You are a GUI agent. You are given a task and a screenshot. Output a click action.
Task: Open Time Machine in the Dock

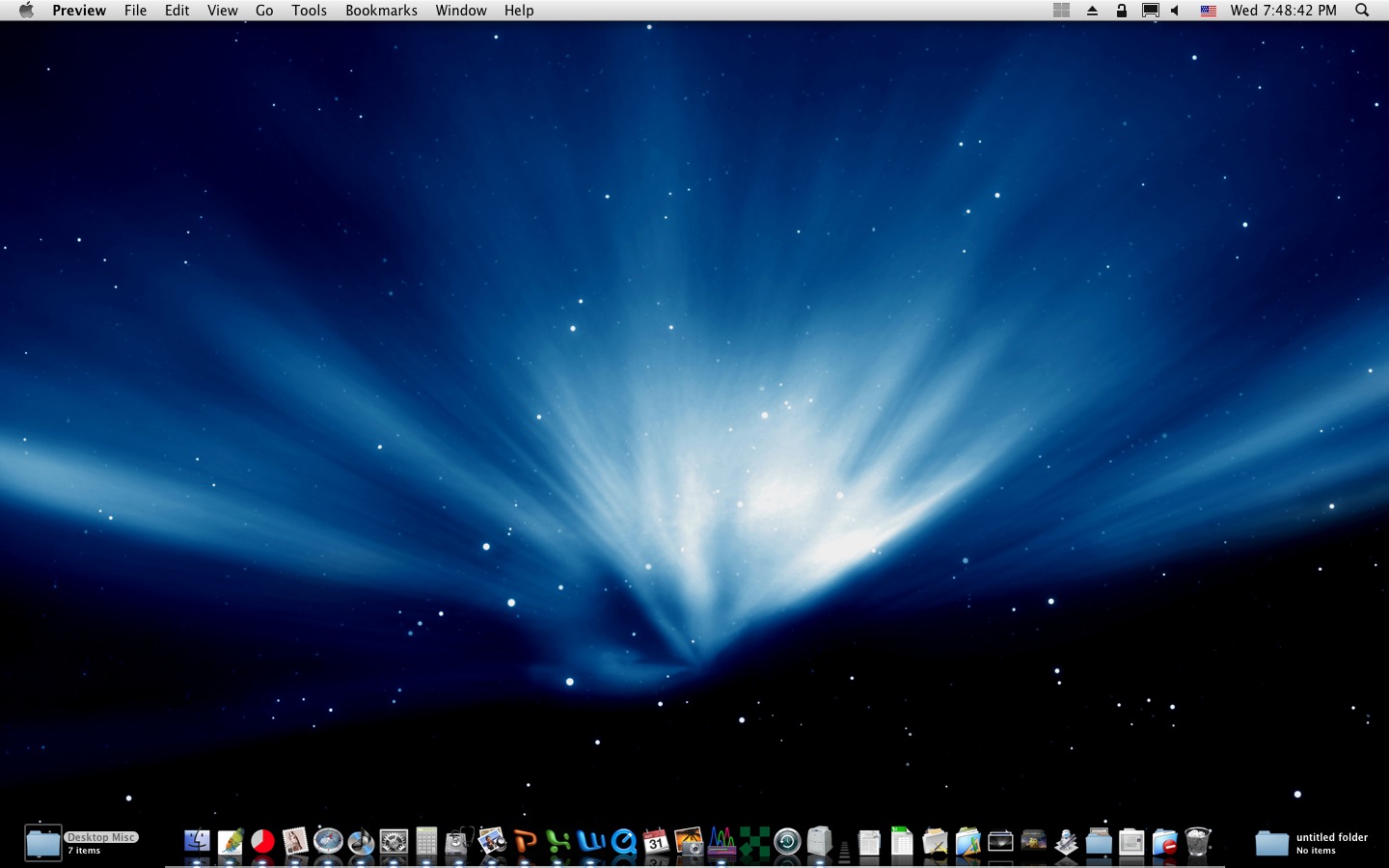(x=787, y=842)
